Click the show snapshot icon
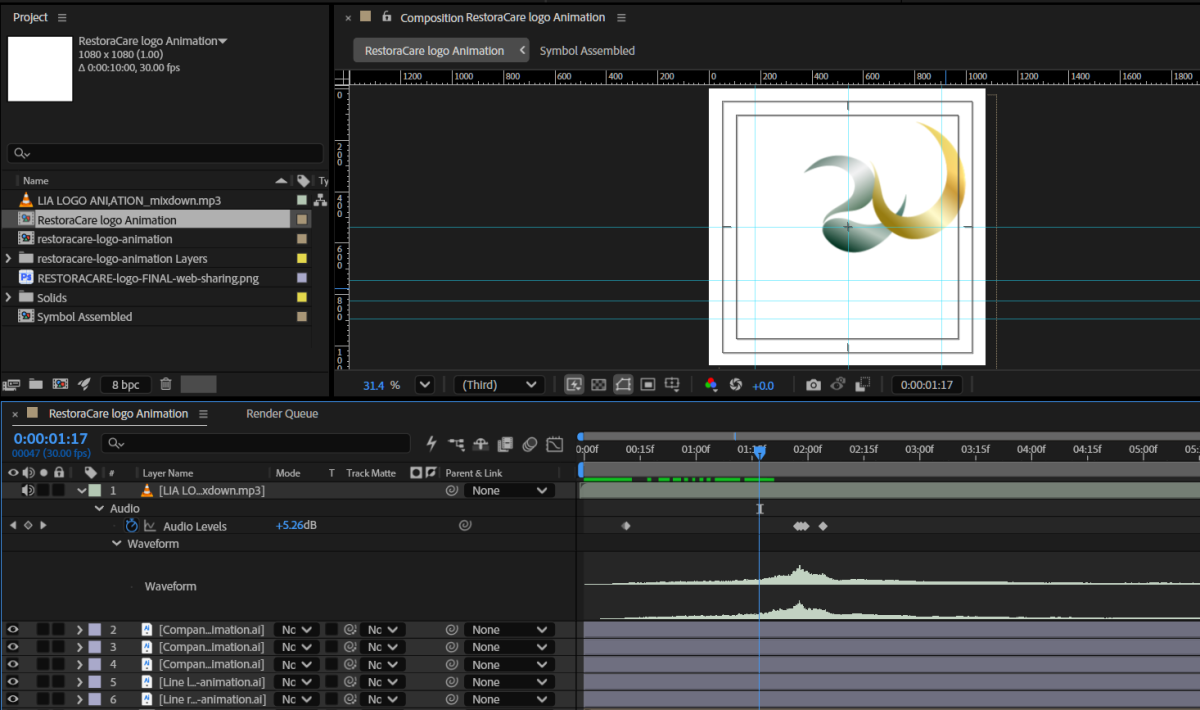The image size is (1200, 710). [x=838, y=385]
